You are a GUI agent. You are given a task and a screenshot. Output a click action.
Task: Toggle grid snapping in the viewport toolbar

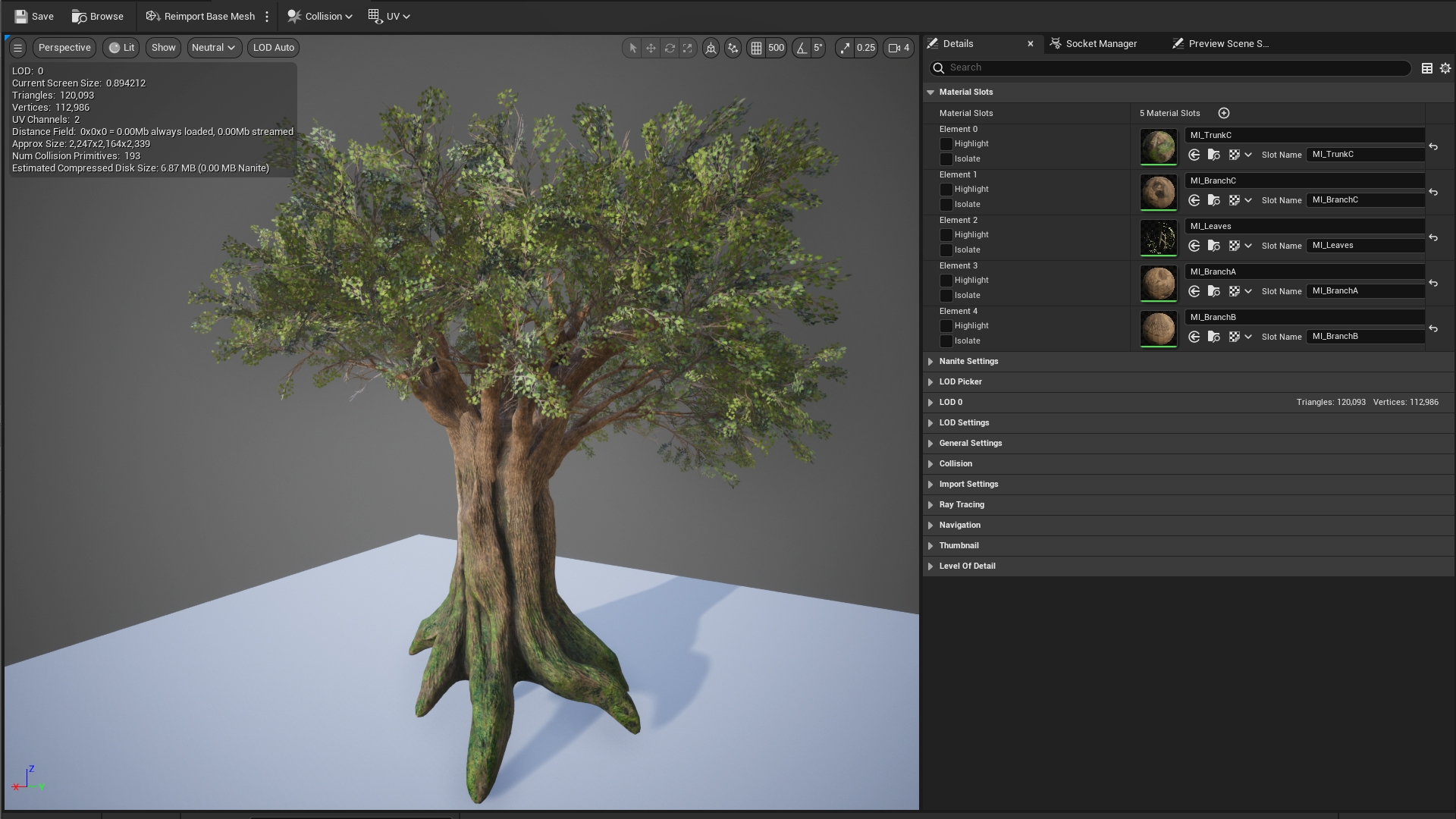click(x=757, y=48)
